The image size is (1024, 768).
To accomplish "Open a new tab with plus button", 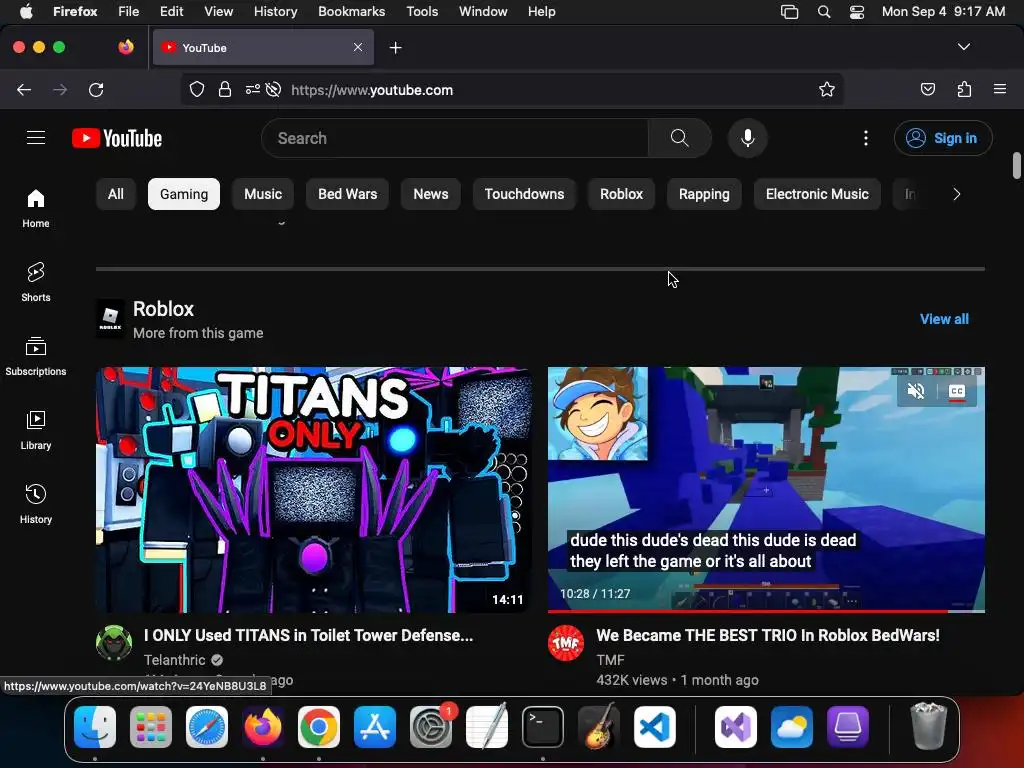I will coord(395,48).
